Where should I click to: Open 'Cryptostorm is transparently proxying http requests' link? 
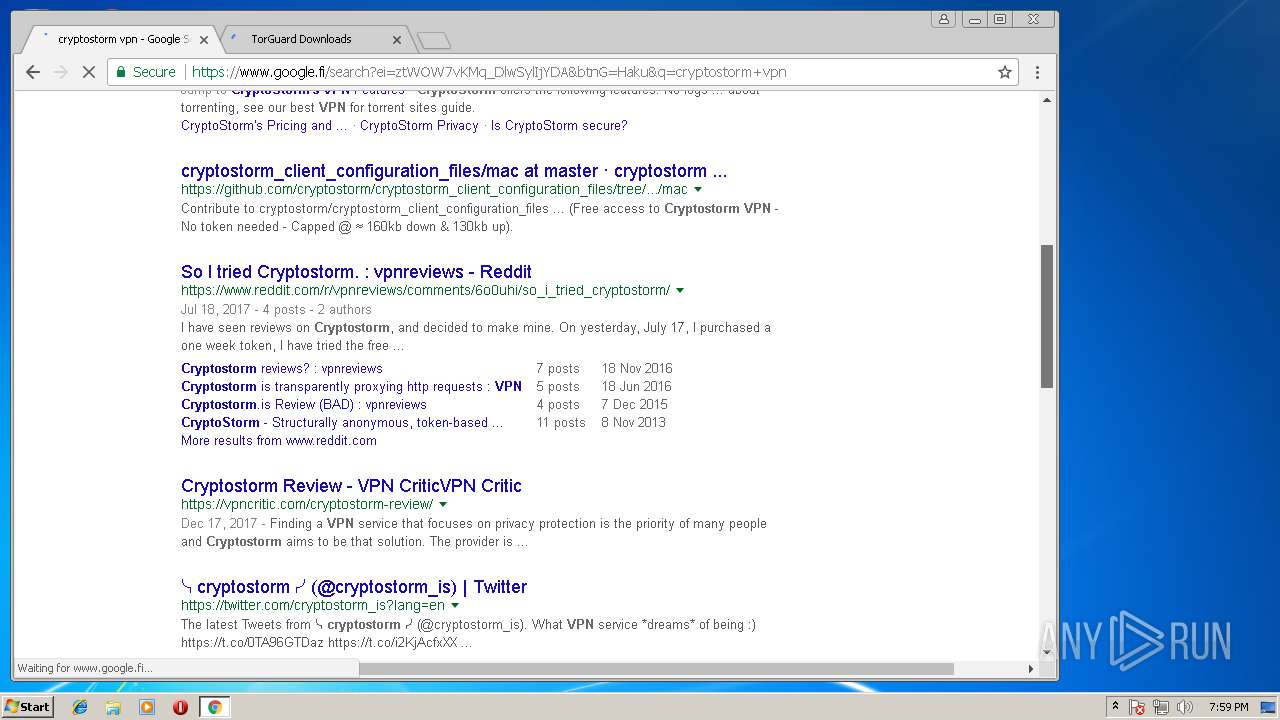click(x=351, y=387)
